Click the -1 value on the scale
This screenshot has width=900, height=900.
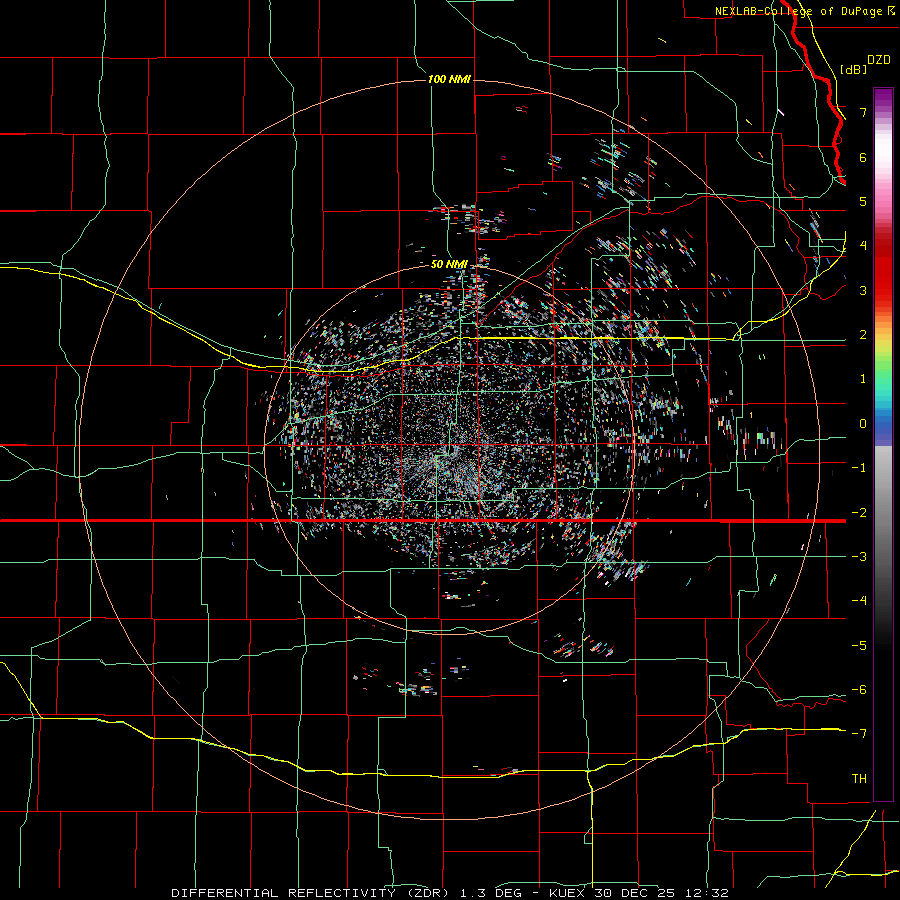coord(859,468)
